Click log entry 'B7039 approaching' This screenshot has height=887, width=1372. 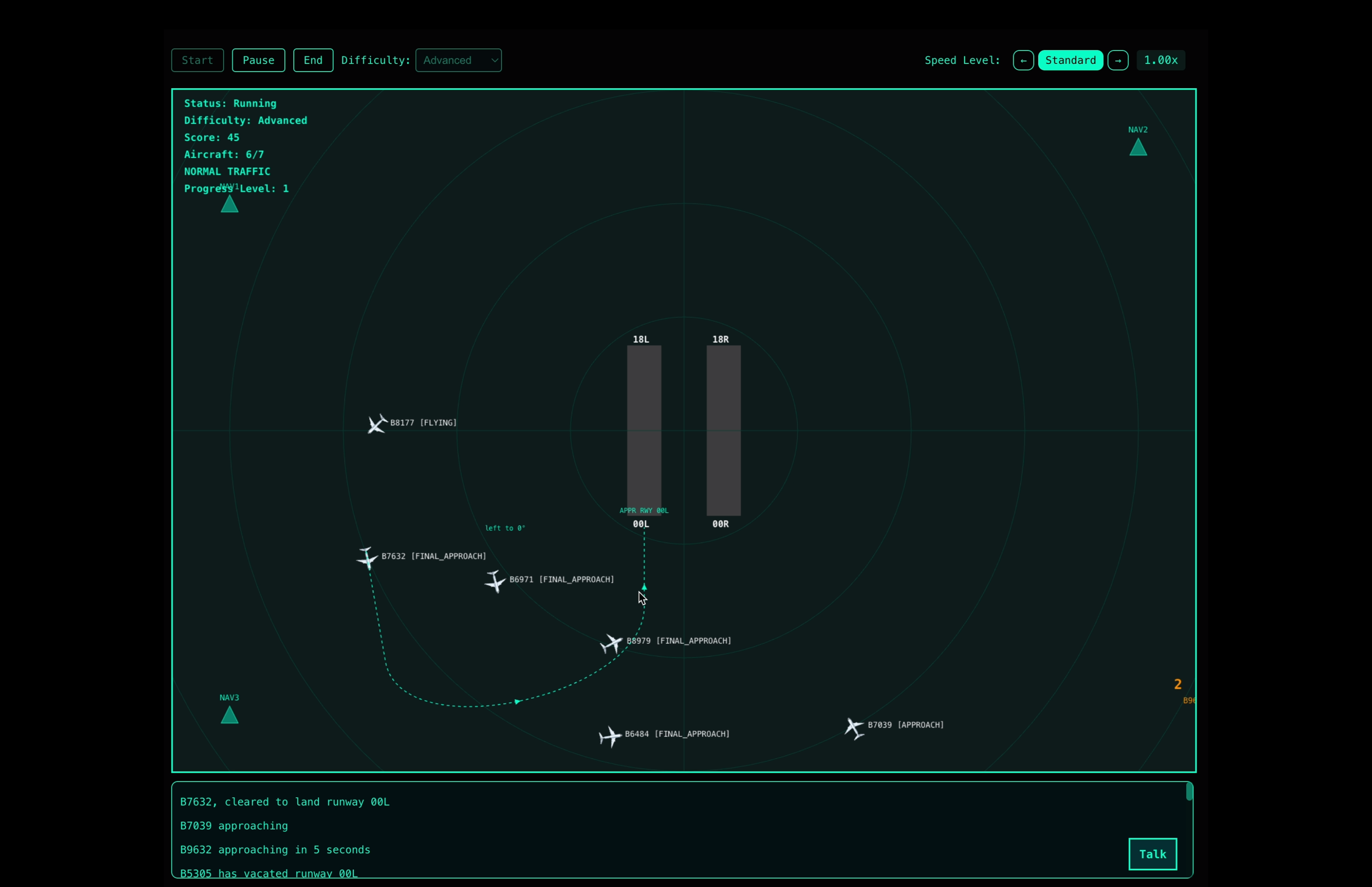tap(234, 826)
